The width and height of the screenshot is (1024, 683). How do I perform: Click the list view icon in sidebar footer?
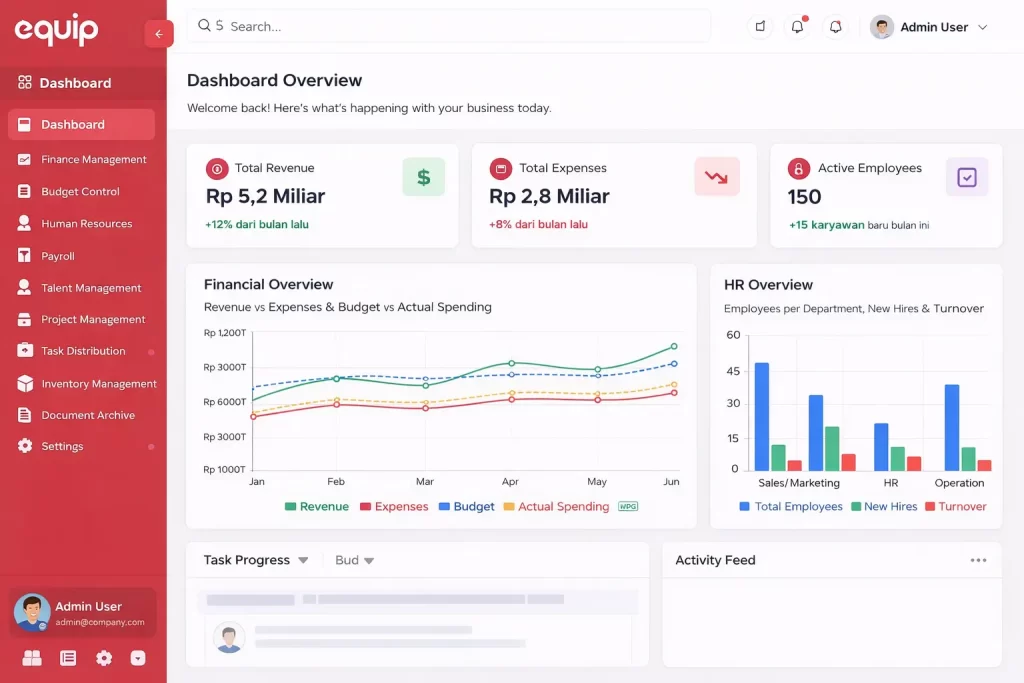coord(68,658)
